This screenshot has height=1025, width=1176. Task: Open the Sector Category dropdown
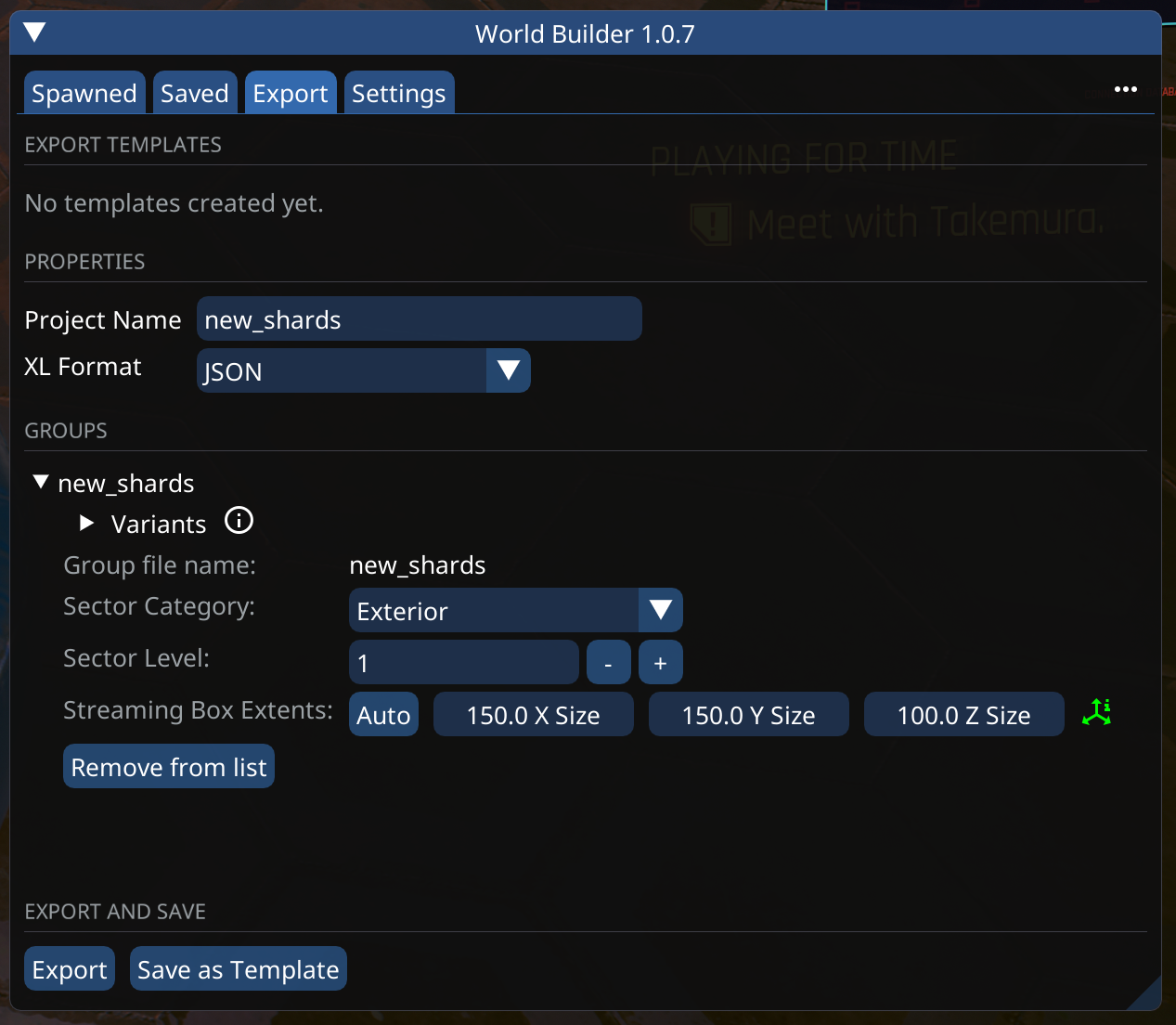[x=660, y=610]
